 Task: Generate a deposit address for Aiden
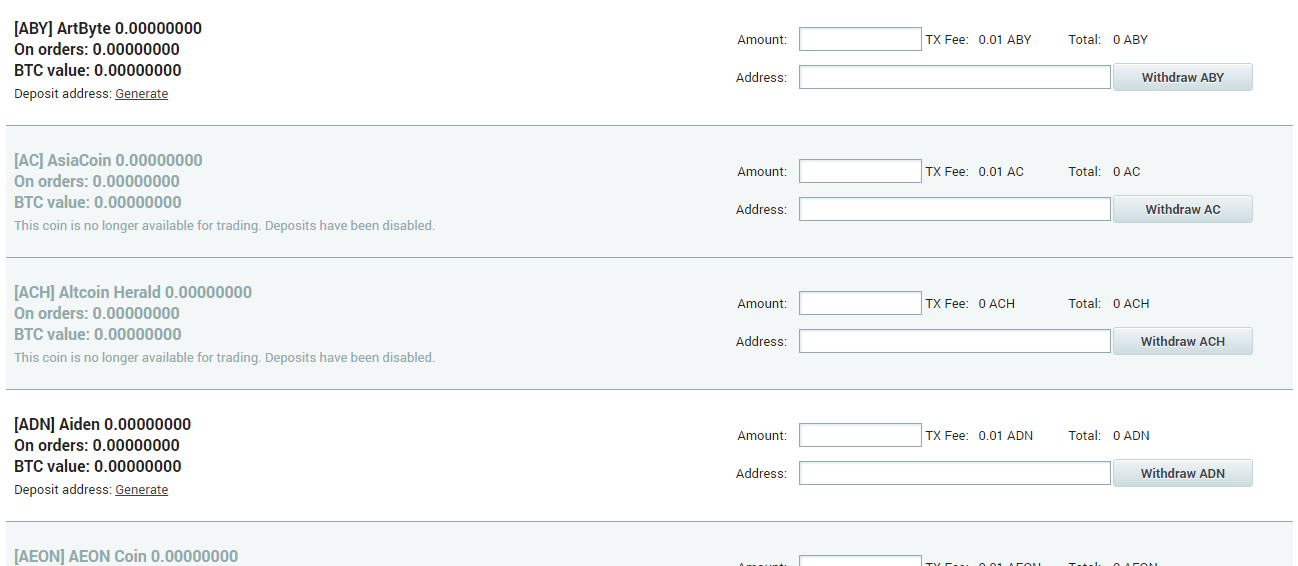click(142, 490)
